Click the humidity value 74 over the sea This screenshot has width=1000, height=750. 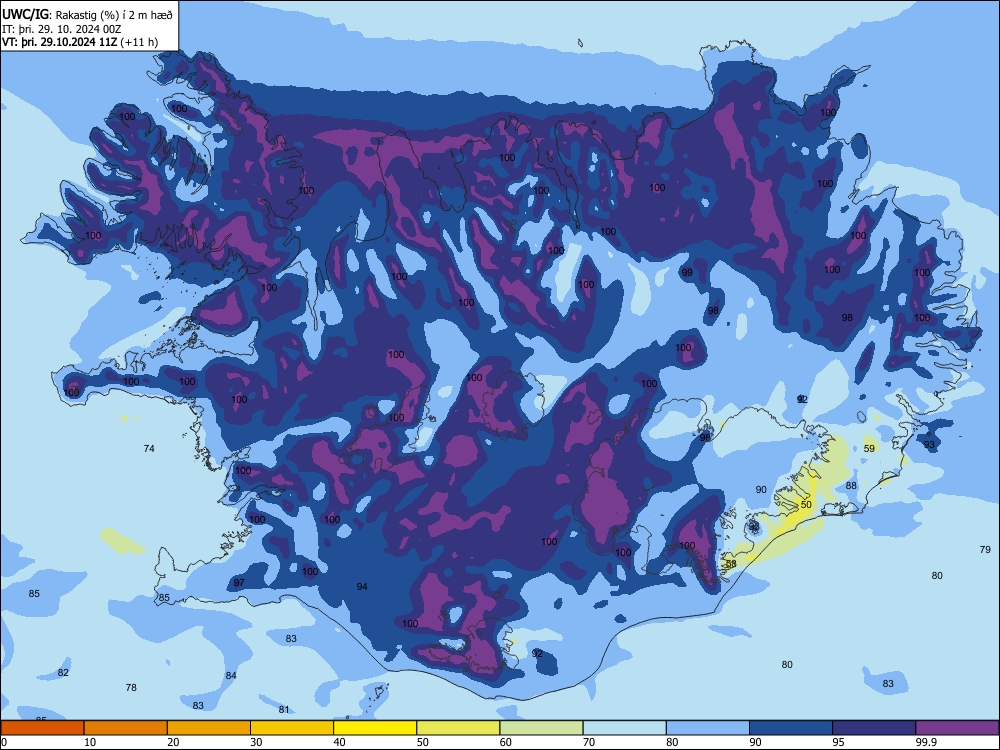point(149,448)
